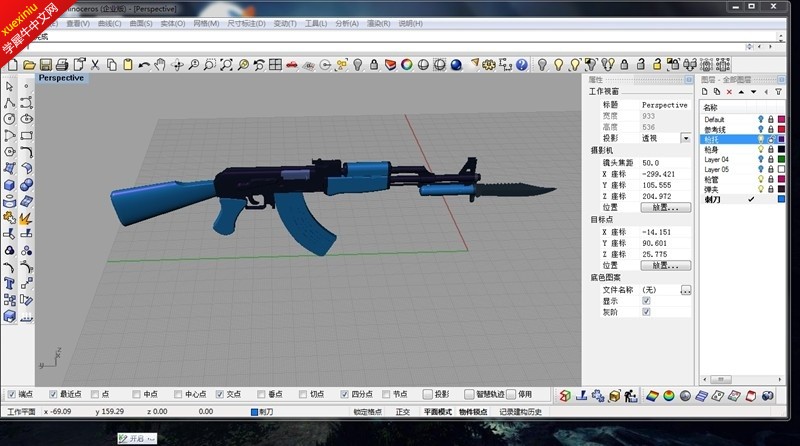
Task: Open a file with the folder icon
Action: click(x=29, y=65)
